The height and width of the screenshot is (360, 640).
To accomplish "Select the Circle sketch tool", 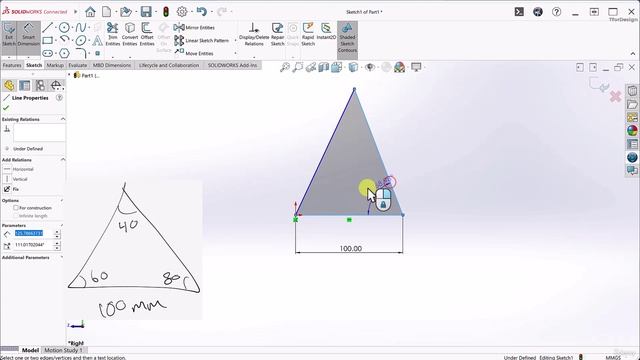I will coord(64,27).
